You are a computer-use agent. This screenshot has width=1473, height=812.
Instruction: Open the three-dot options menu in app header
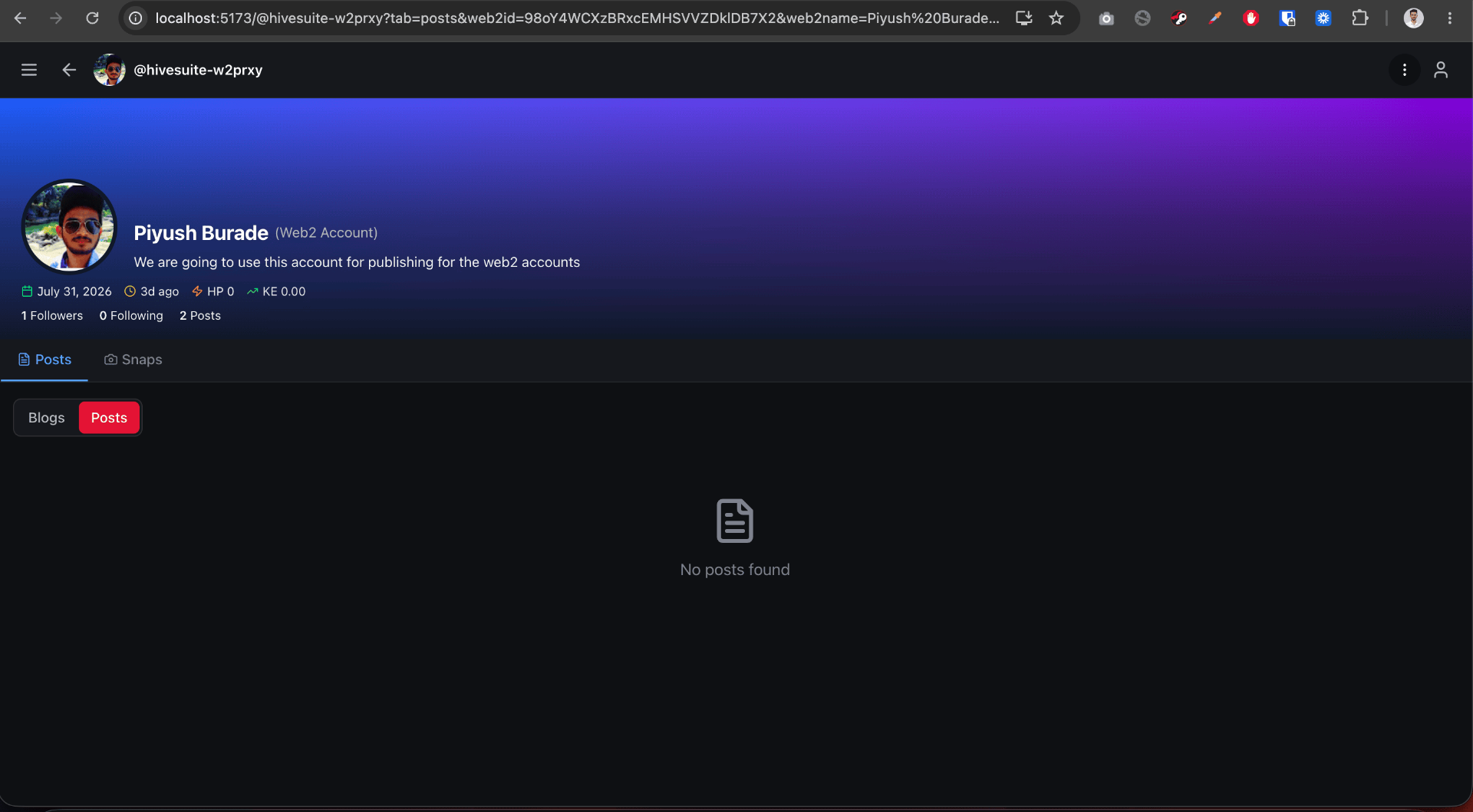1405,70
